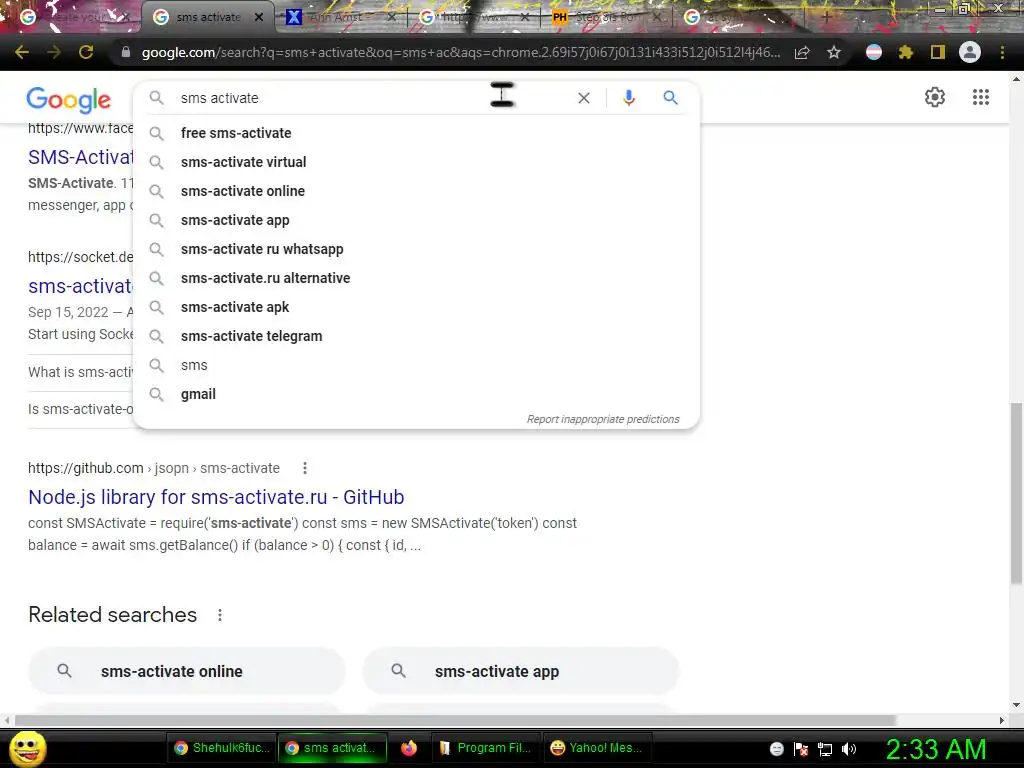
Task: Click the vertical page scrollbar thumb
Action: [1016, 493]
